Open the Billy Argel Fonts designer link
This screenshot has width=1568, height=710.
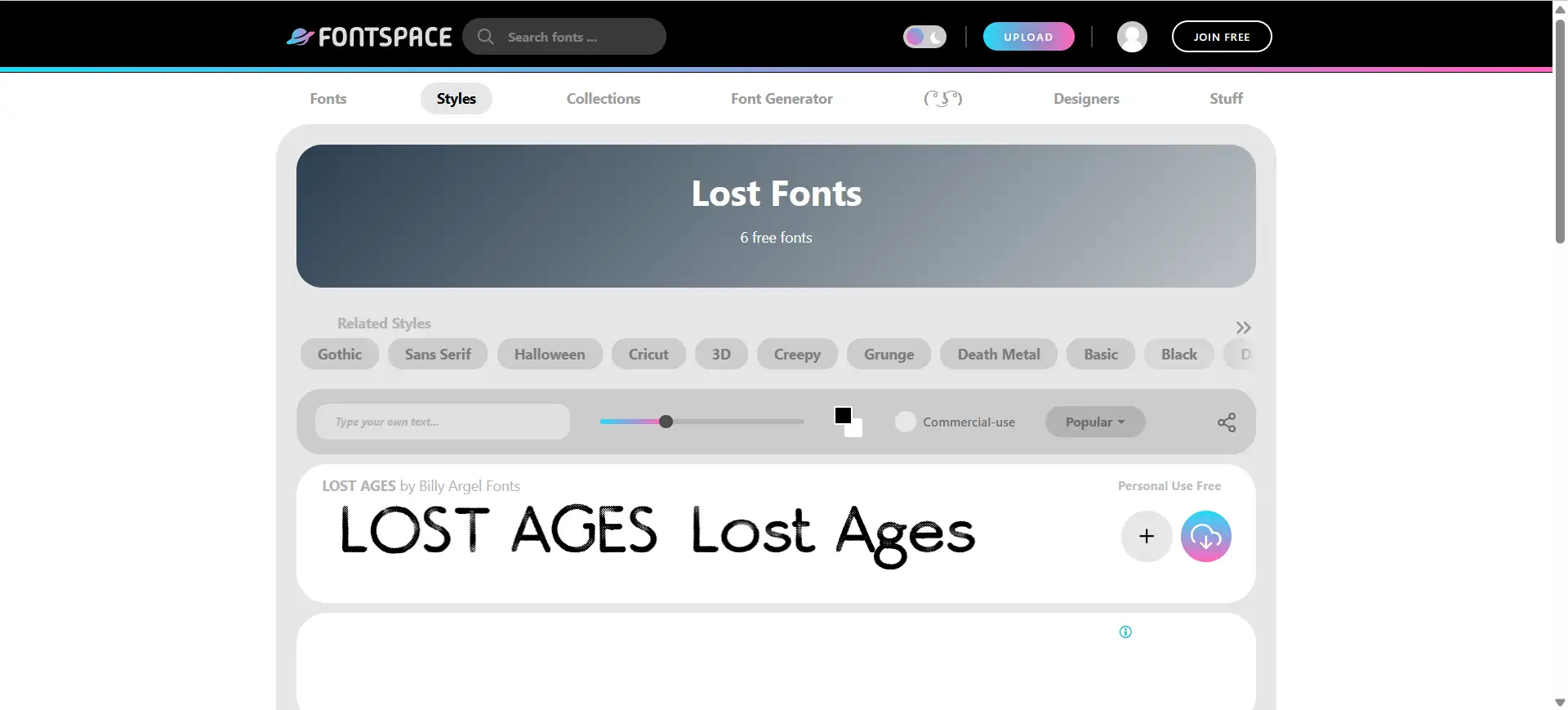click(470, 486)
